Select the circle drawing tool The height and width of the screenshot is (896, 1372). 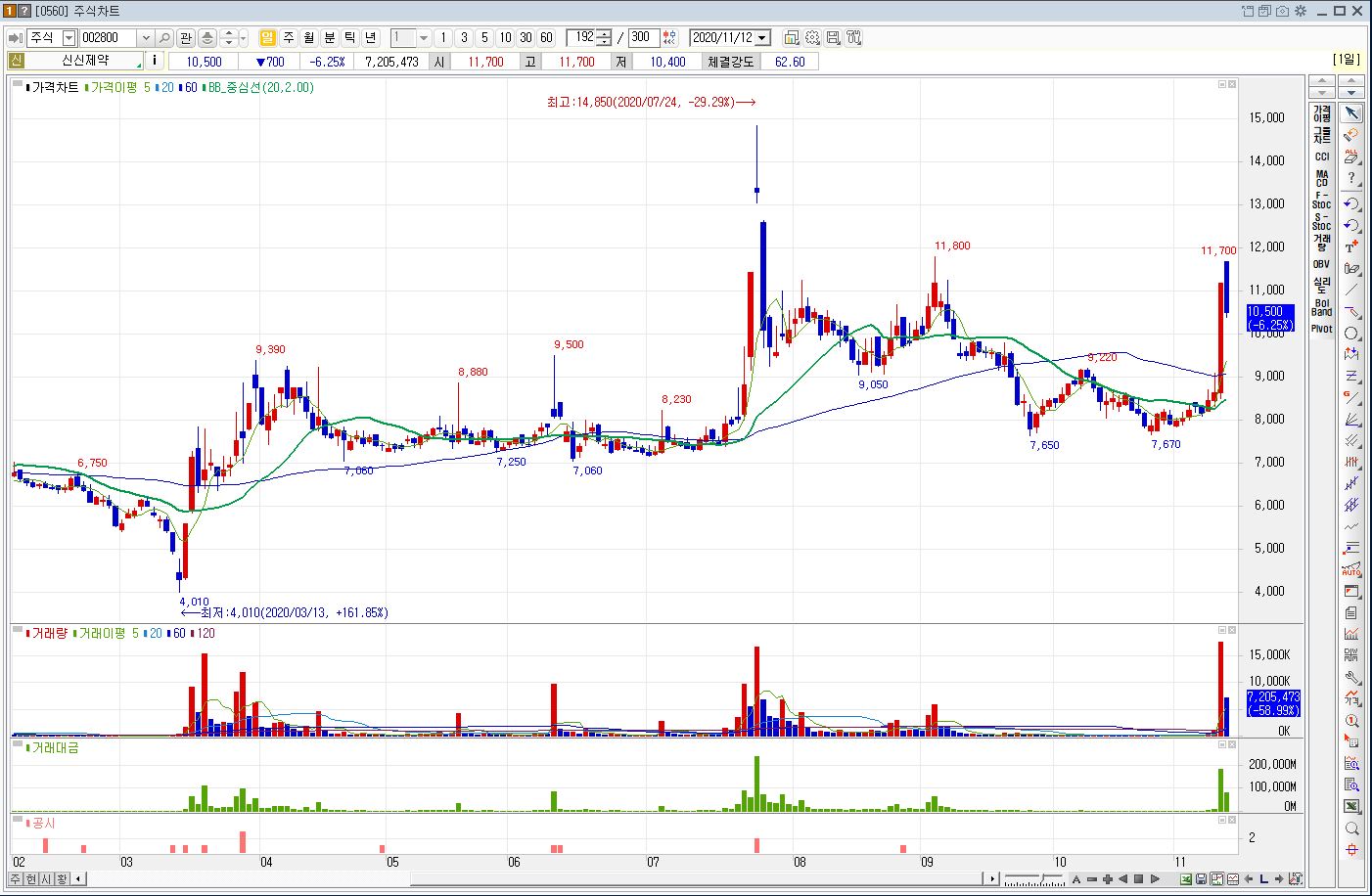click(x=1351, y=334)
